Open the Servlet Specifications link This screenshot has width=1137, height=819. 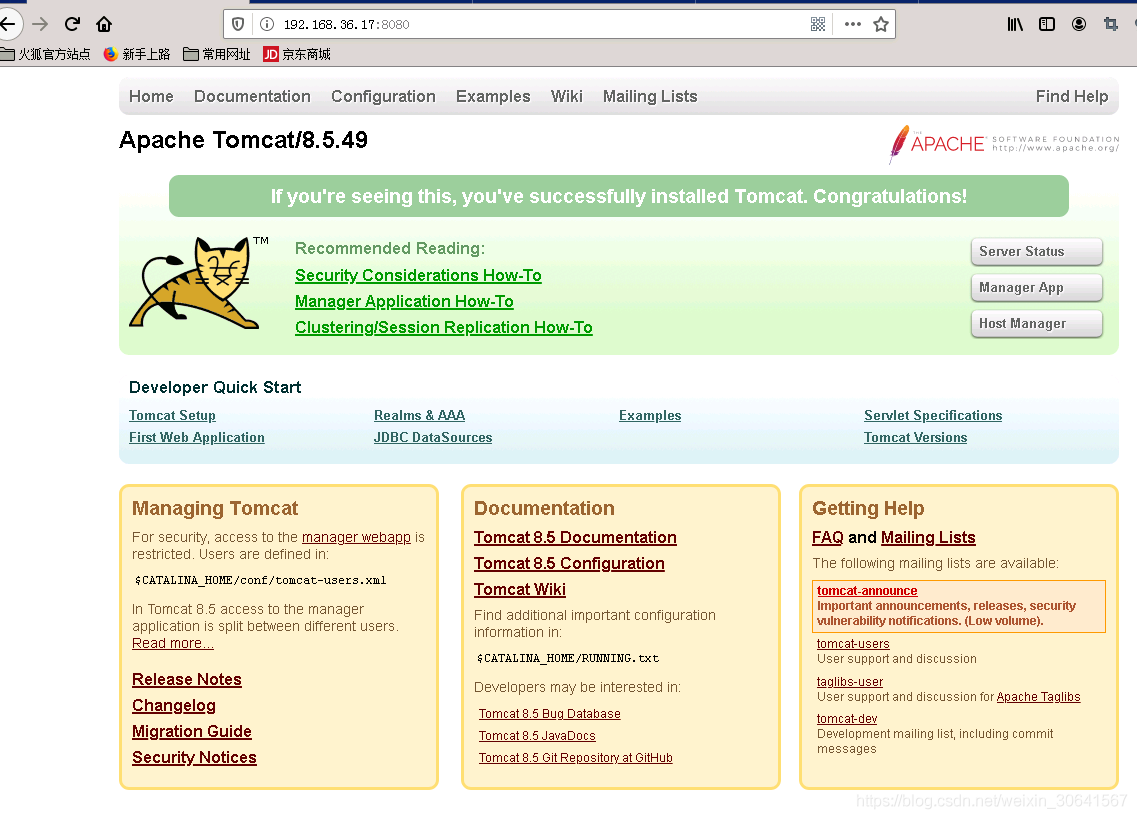click(933, 416)
